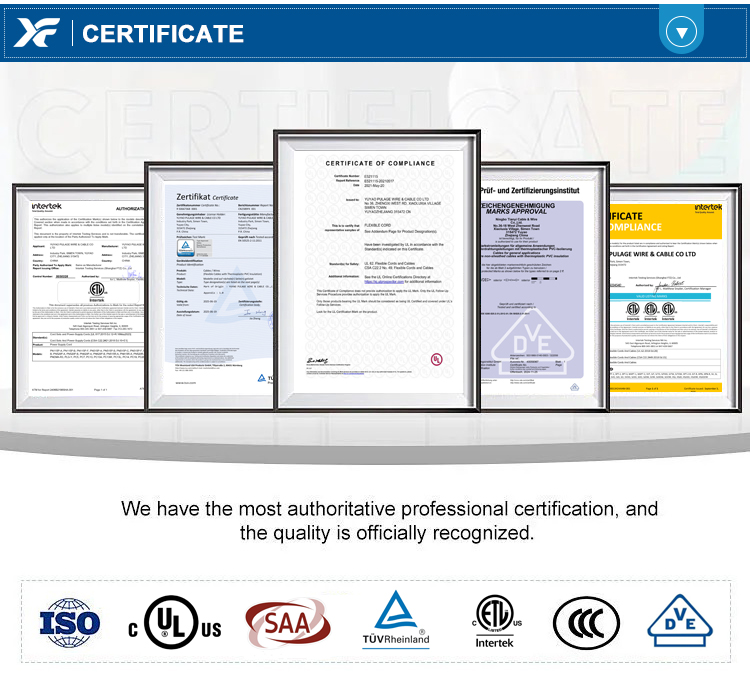
Task: Click the intertek logo on yellow certificate
Action: pyautogui.click(x=708, y=208)
